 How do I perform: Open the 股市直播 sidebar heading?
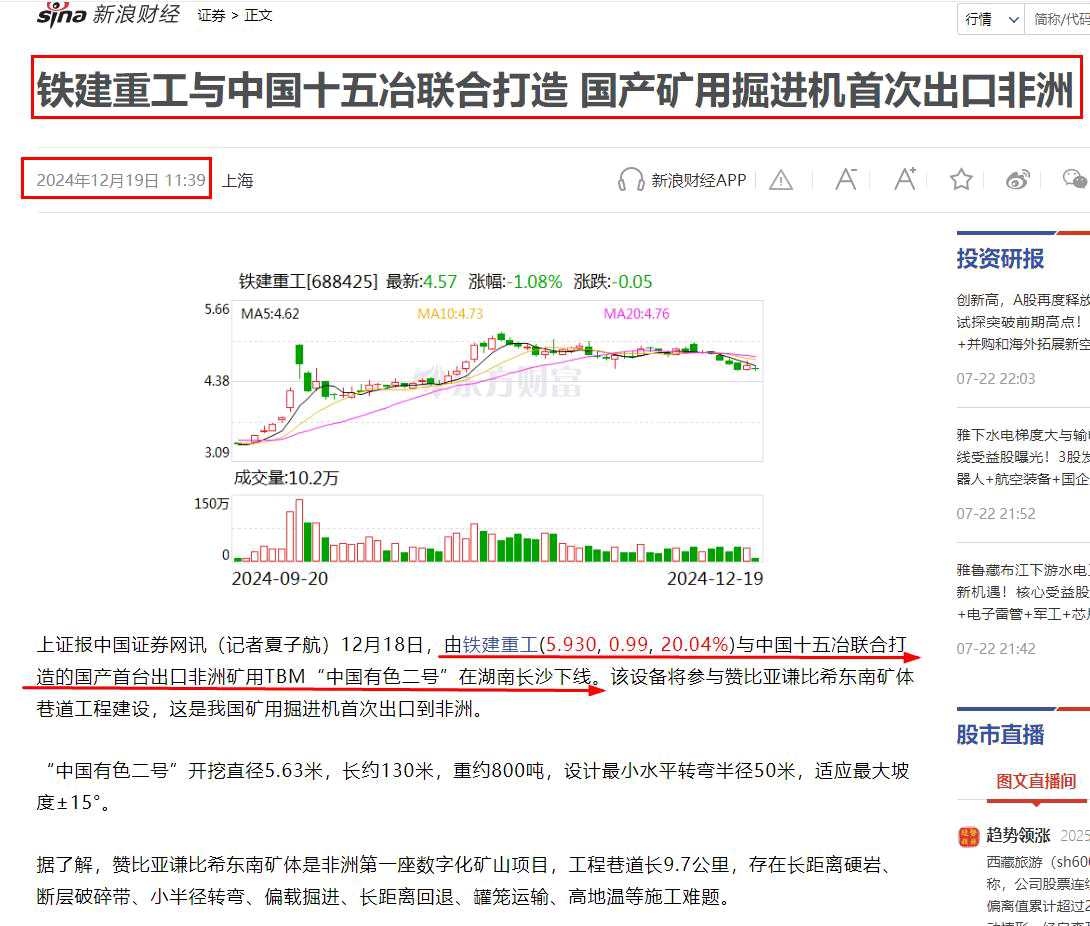tap(1000, 734)
